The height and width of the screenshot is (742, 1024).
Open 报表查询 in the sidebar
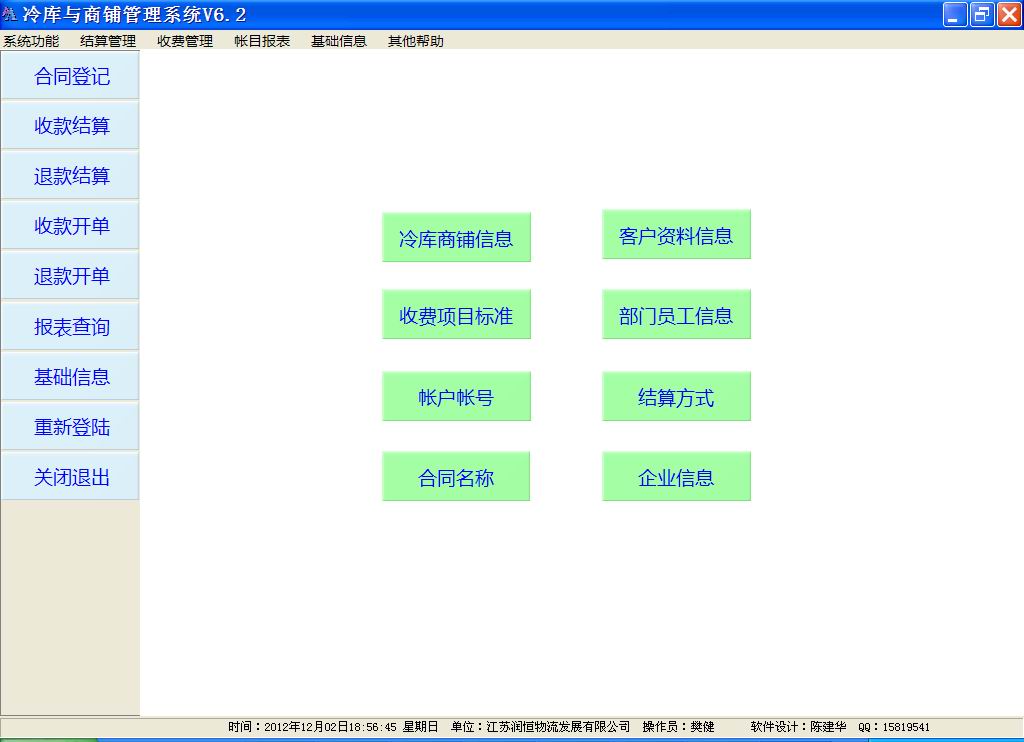(x=71, y=327)
